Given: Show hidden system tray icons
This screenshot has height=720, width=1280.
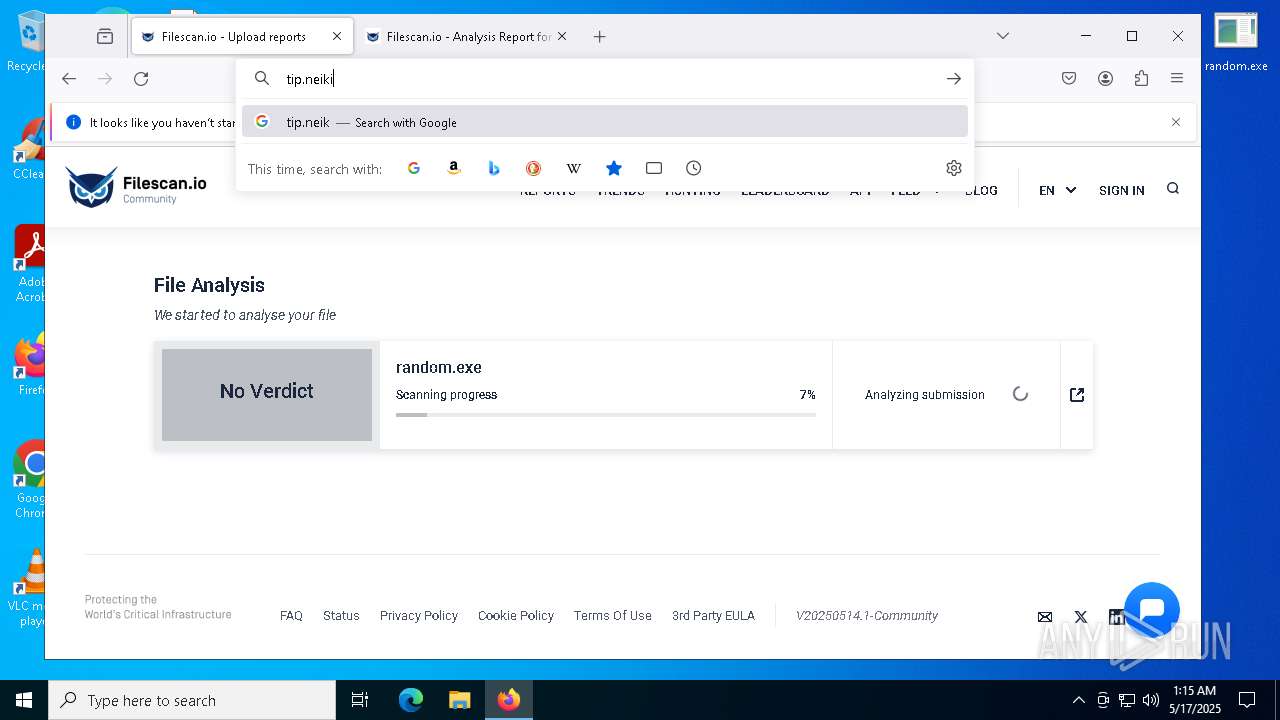Looking at the screenshot, I should [1078, 700].
